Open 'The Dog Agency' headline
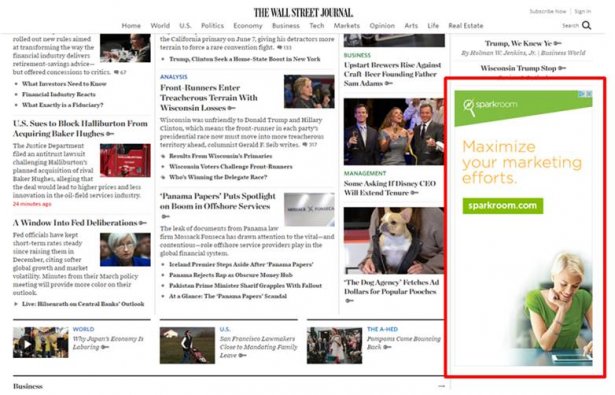Image resolution: width=615 pixels, height=395 pixels. point(391,287)
